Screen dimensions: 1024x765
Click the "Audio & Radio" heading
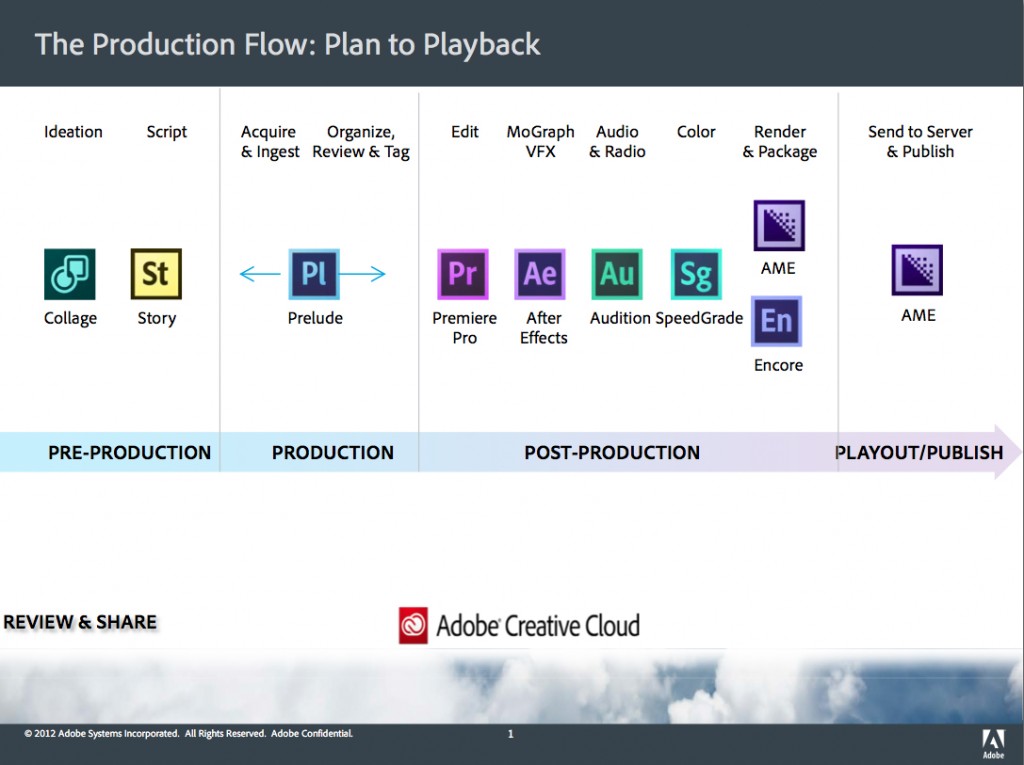tap(617, 142)
